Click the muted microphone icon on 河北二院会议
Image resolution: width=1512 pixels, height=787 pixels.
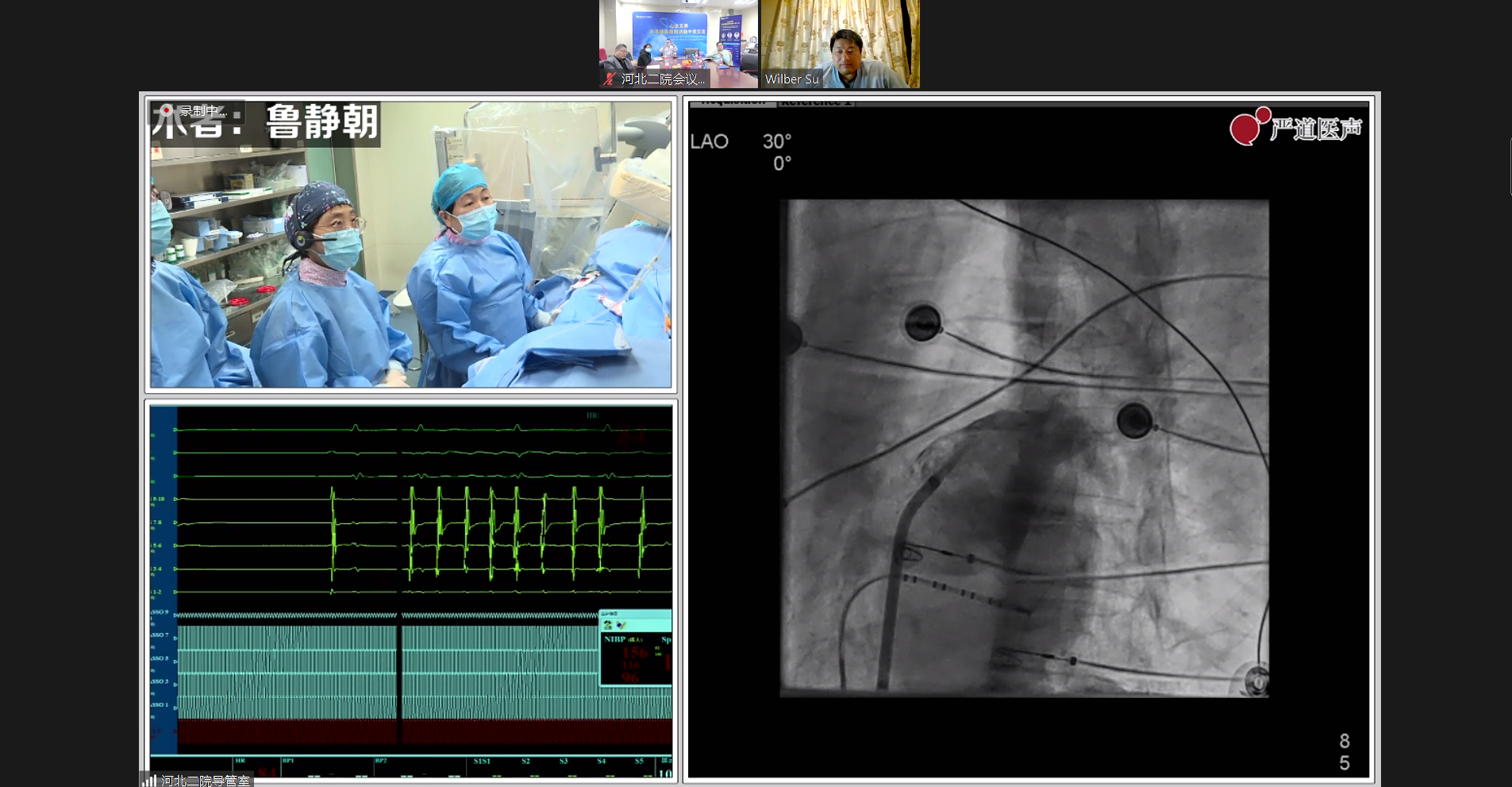pyautogui.click(x=610, y=79)
